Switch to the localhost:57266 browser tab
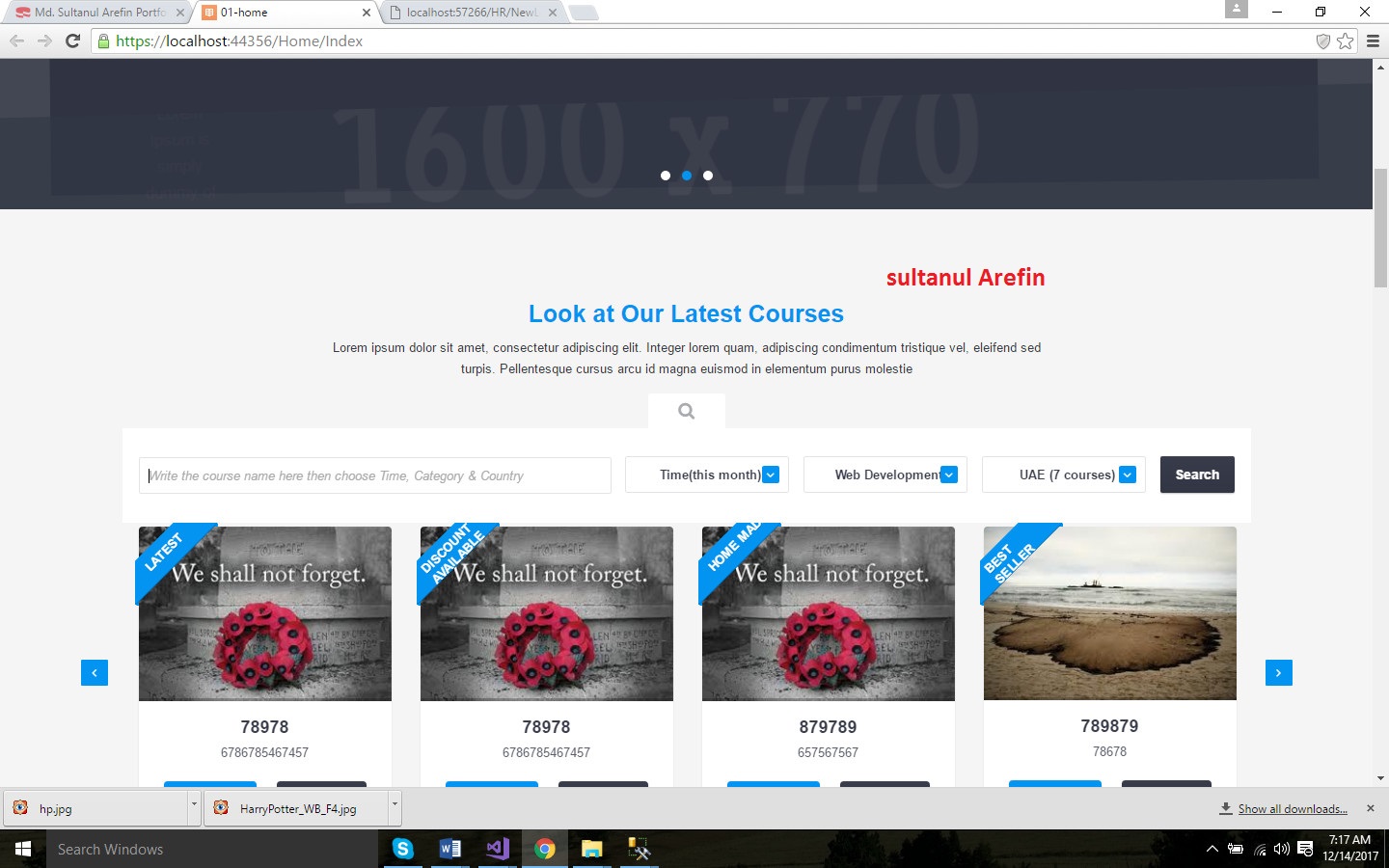The height and width of the screenshot is (868, 1389). (x=471, y=13)
